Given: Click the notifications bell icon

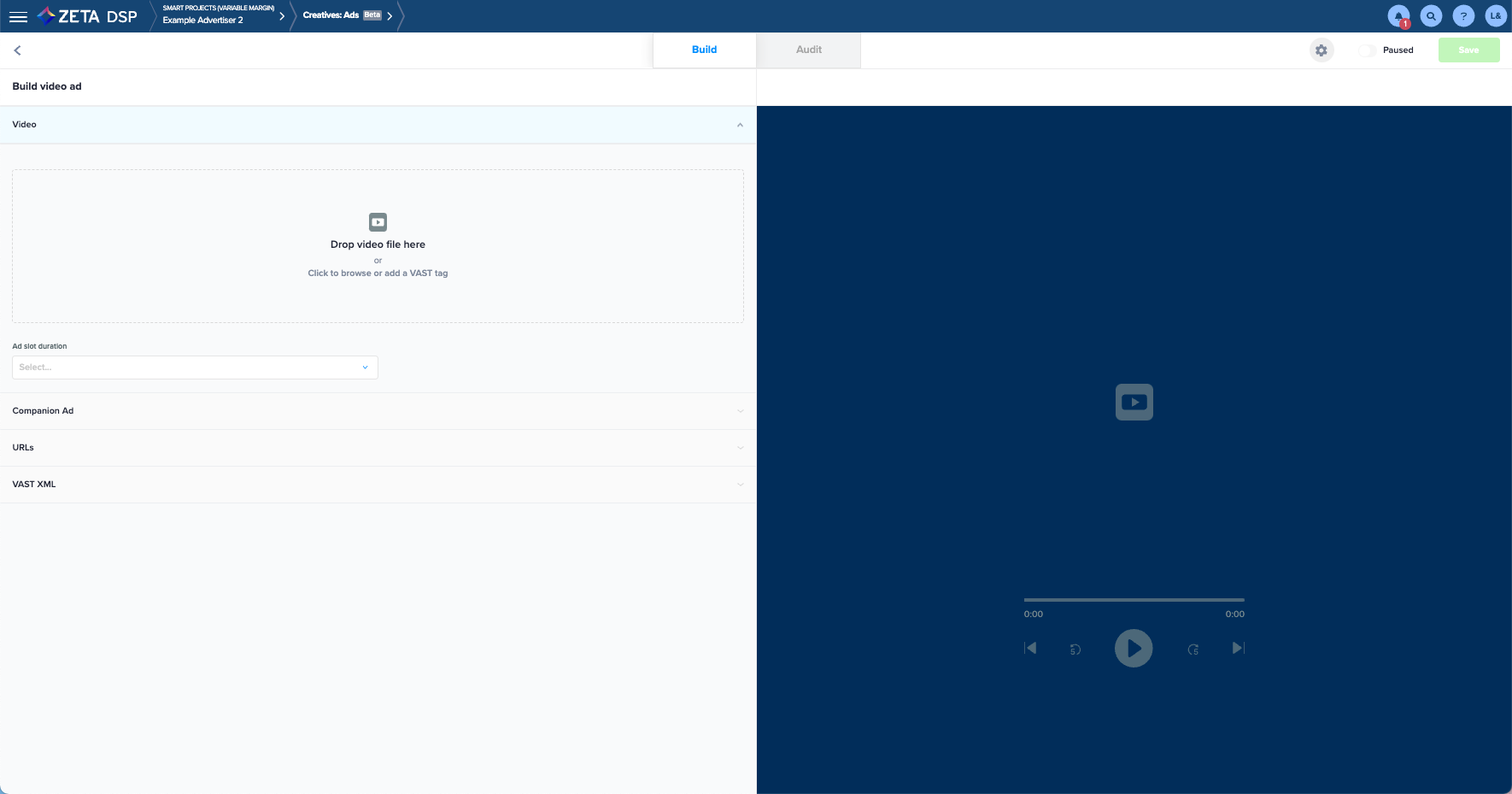Looking at the screenshot, I should 1398,16.
